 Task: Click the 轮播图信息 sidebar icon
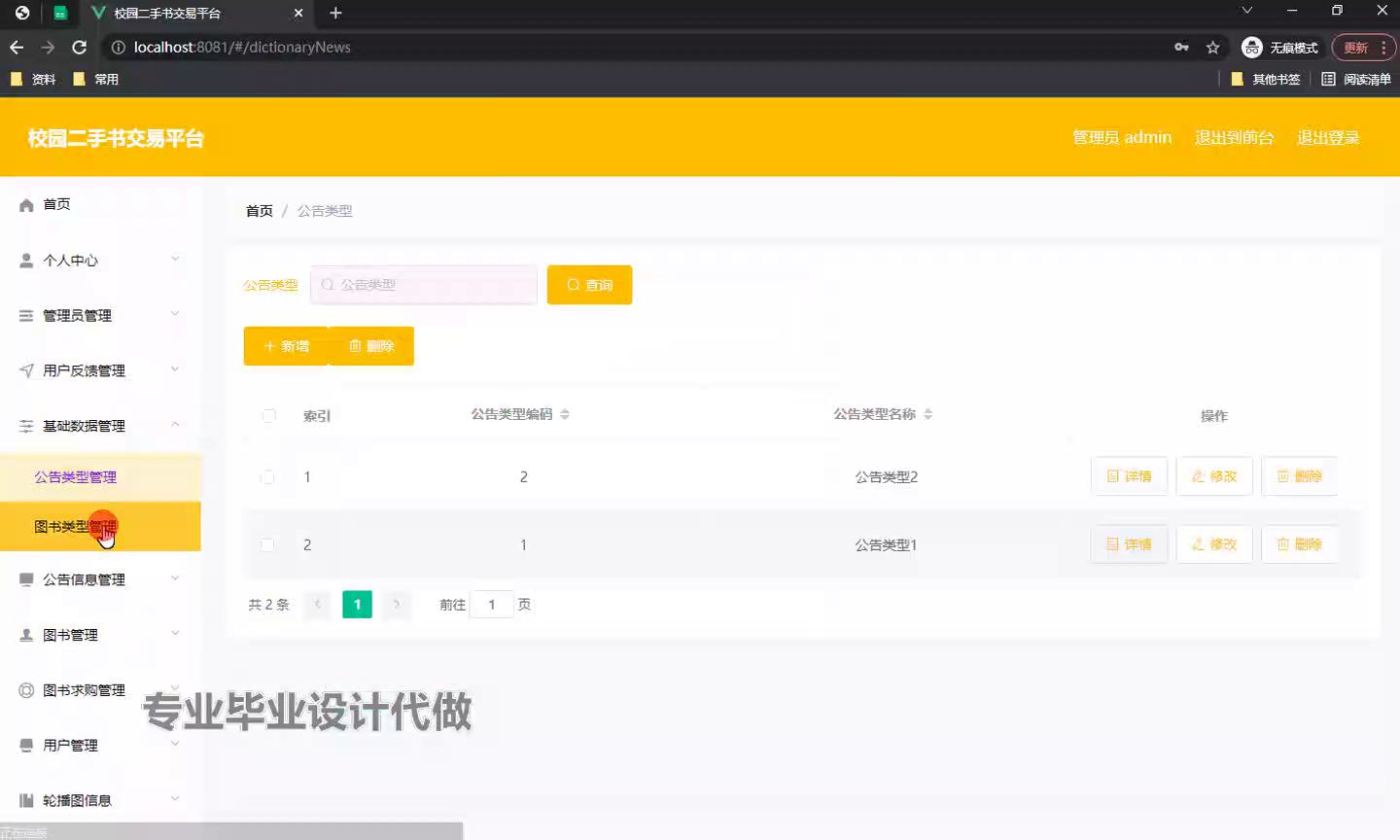(26, 801)
